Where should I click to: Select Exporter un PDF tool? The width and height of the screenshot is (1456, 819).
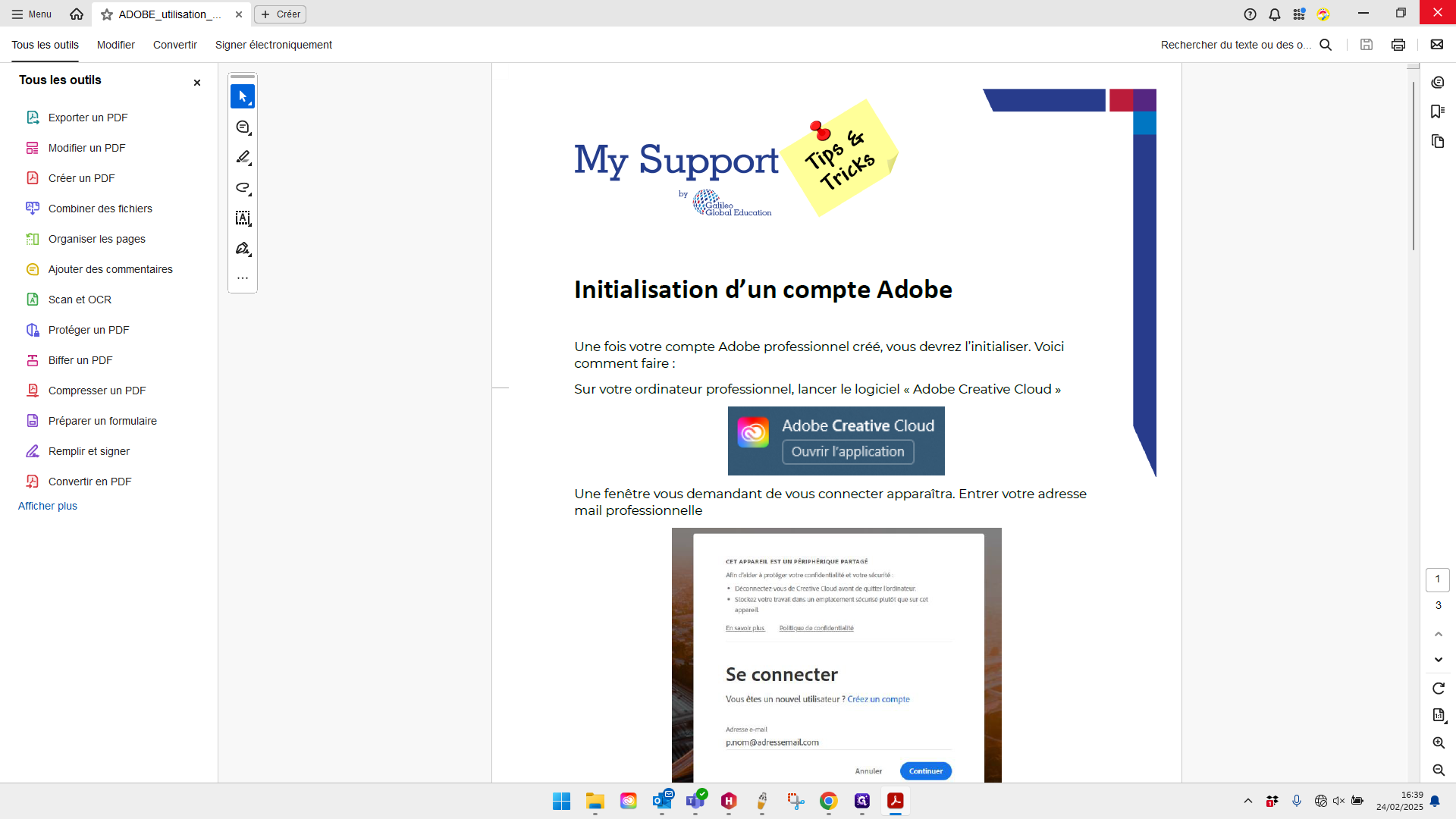88,118
